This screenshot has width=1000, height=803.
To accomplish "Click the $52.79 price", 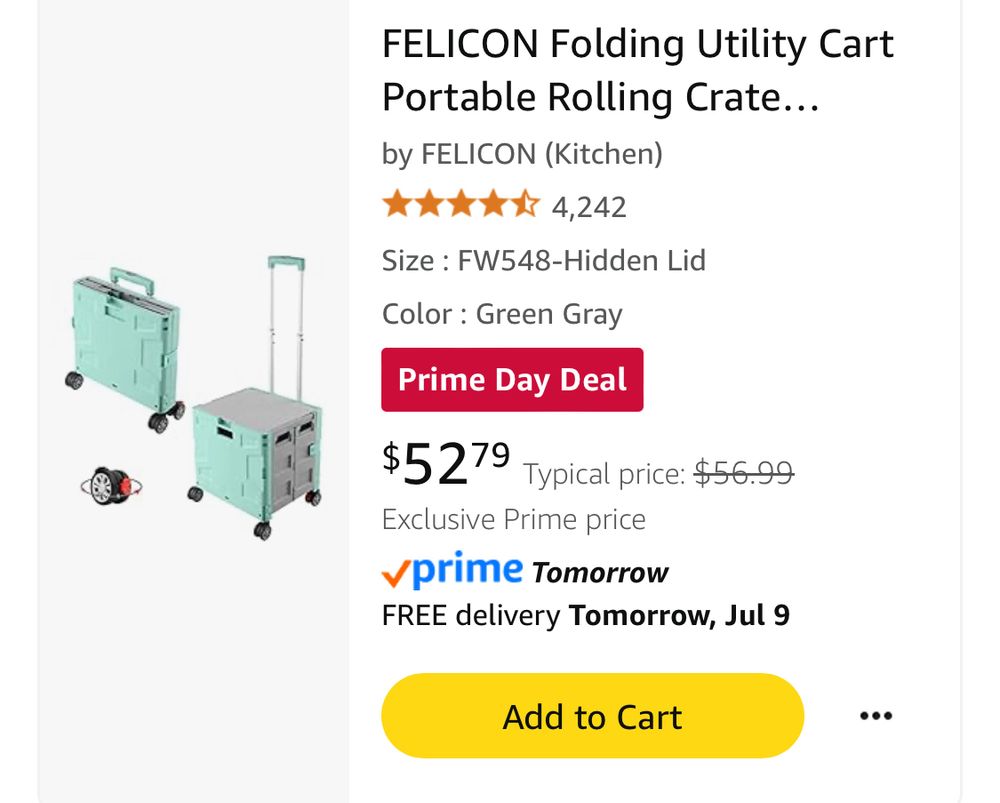I will 446,464.
